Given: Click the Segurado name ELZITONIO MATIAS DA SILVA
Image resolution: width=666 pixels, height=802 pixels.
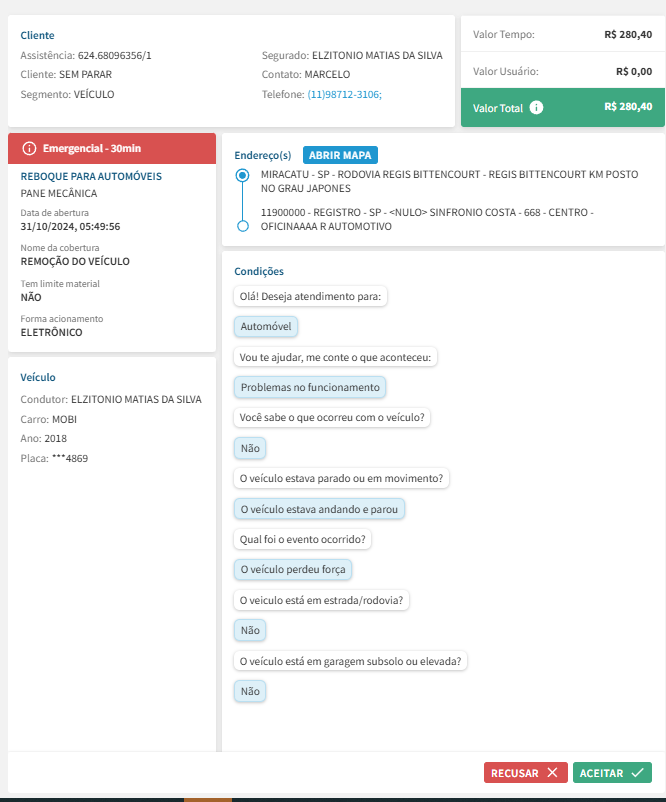Looking at the screenshot, I should point(378,55).
